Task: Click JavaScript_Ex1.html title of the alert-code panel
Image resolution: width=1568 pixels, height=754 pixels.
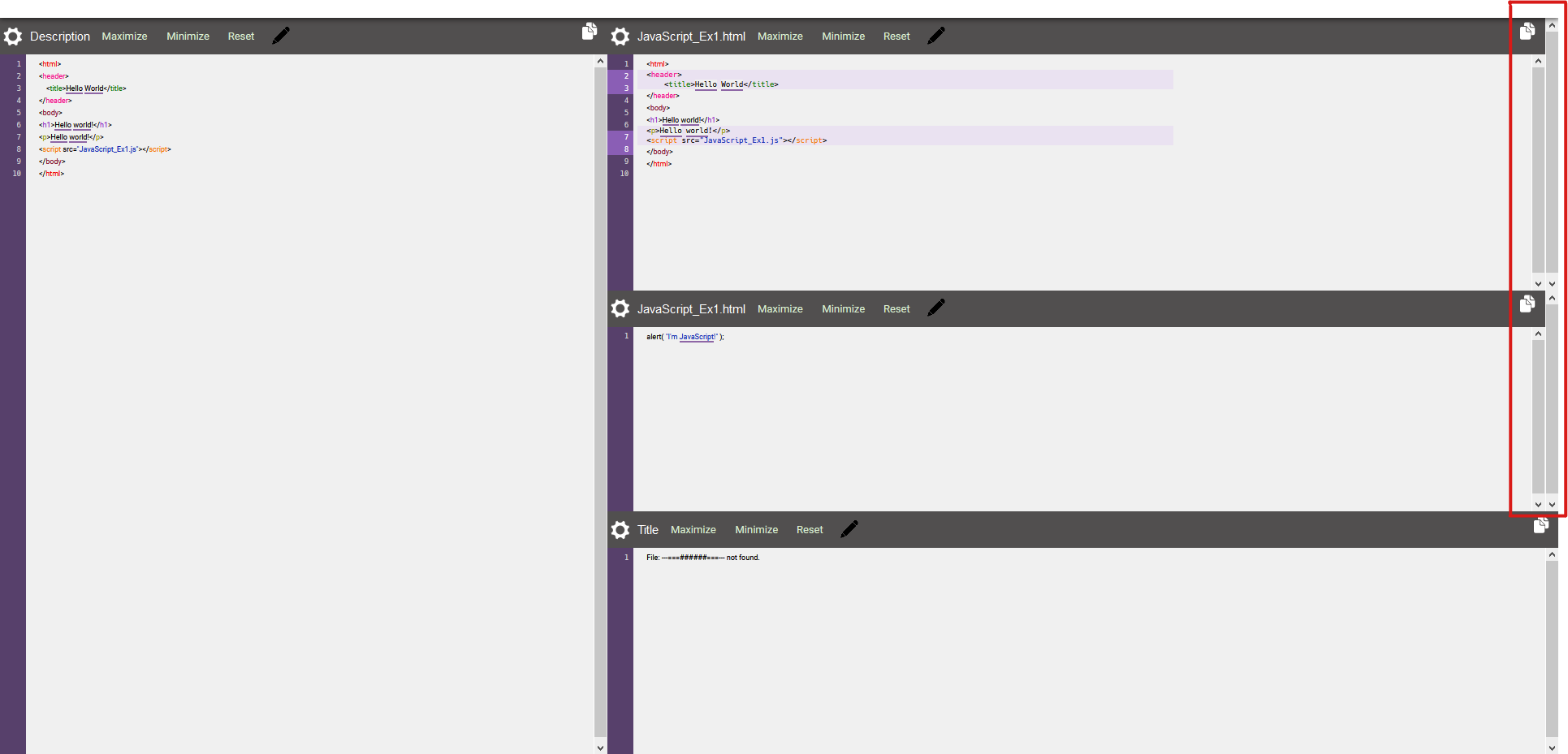Action: 691,309
